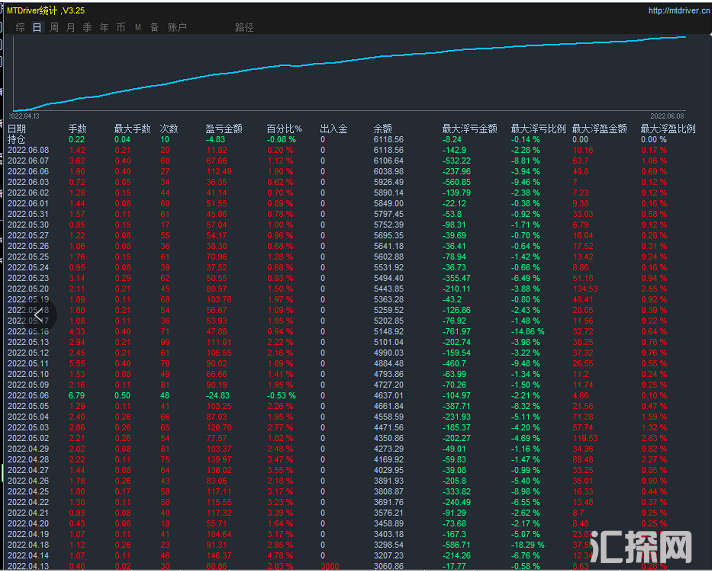The image size is (712, 571).
Task: Select the 日 daily tab
Action: point(37,27)
